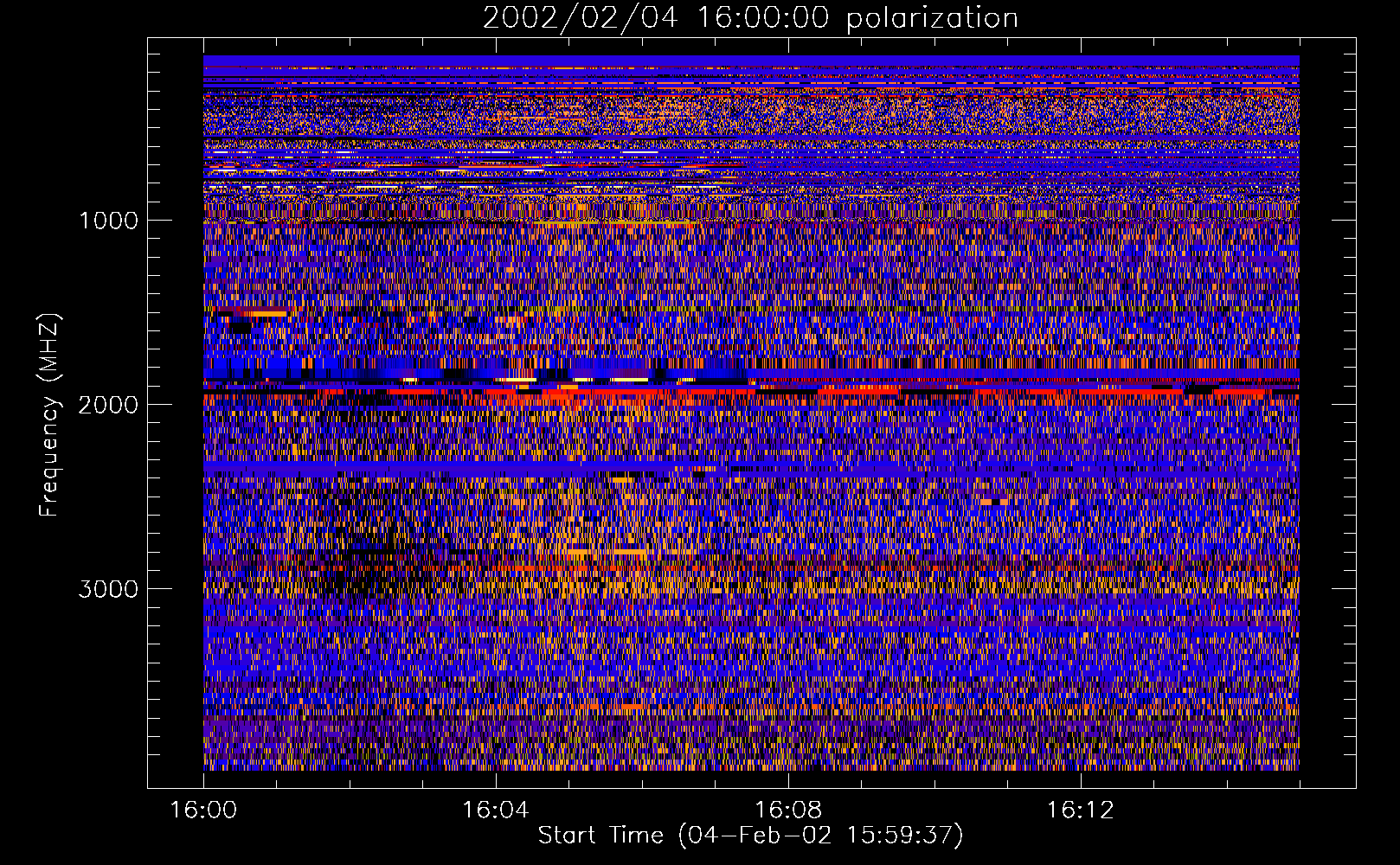Image resolution: width=1400 pixels, height=865 pixels.
Task: Click the 'Frequency (MHZ)' axis label
Action: [50, 415]
